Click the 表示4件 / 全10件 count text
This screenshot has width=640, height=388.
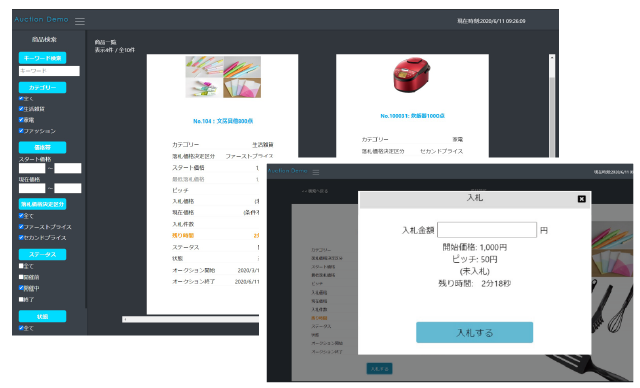[115, 50]
